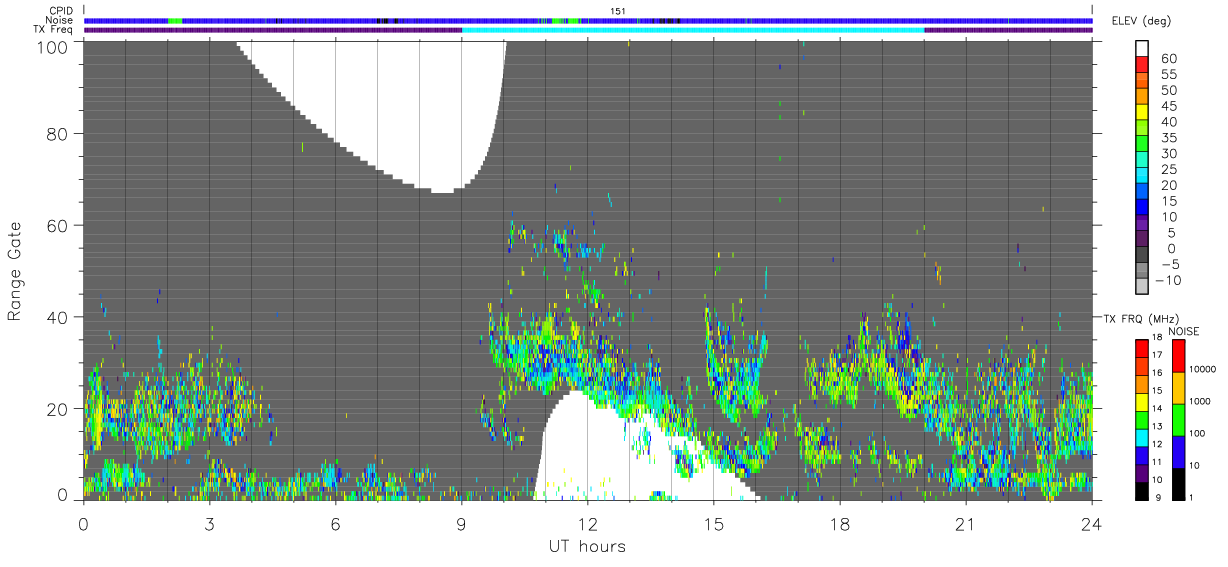Pick the lightest gray bottom swatch in ELEV colorbar

click(x=1143, y=287)
